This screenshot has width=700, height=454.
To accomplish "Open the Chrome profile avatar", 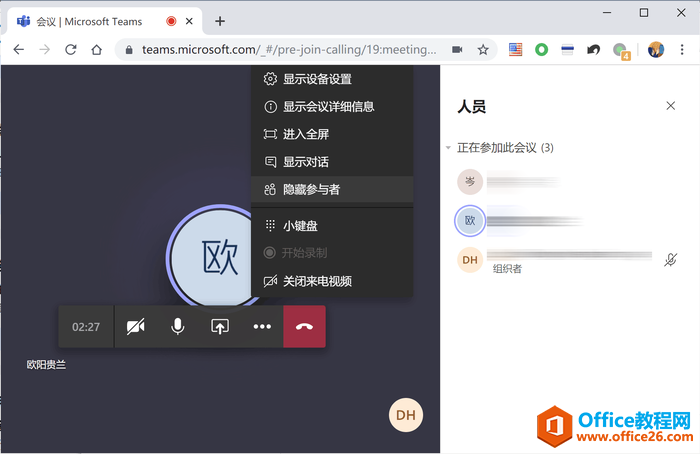I will [656, 50].
